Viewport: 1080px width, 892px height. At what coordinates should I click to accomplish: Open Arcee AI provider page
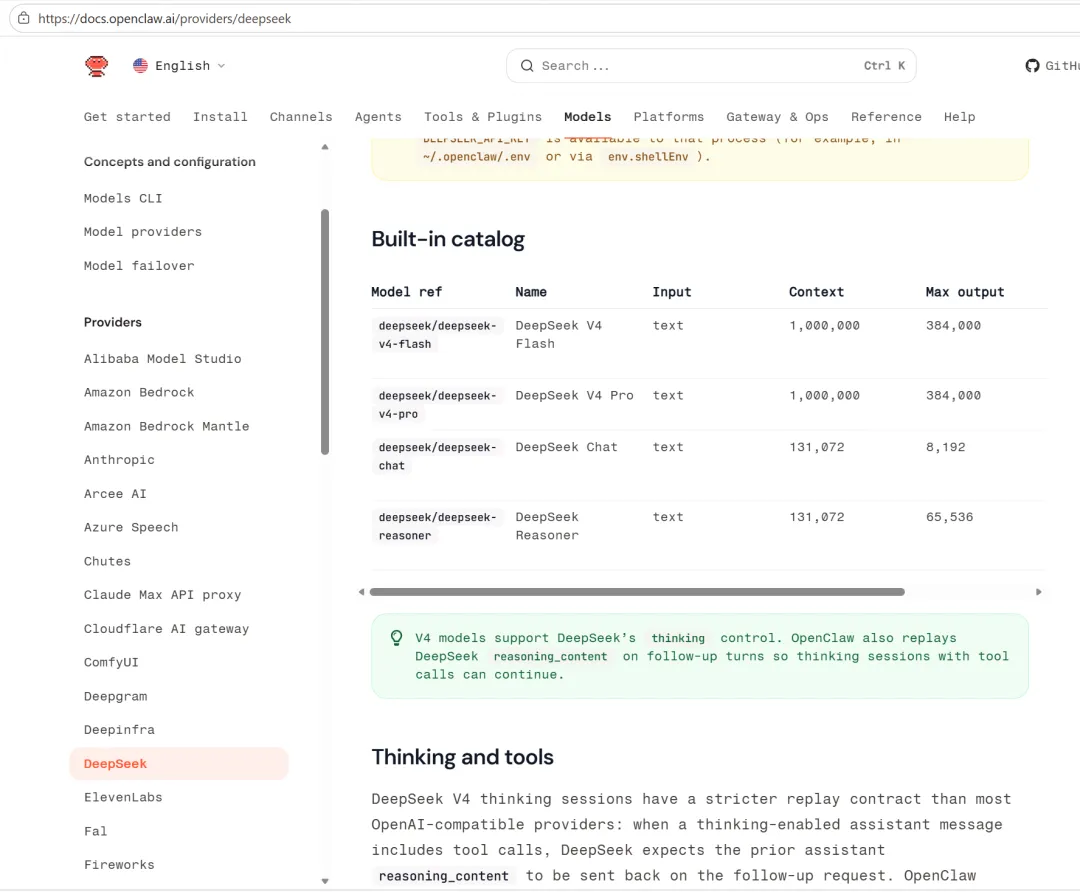click(x=115, y=494)
